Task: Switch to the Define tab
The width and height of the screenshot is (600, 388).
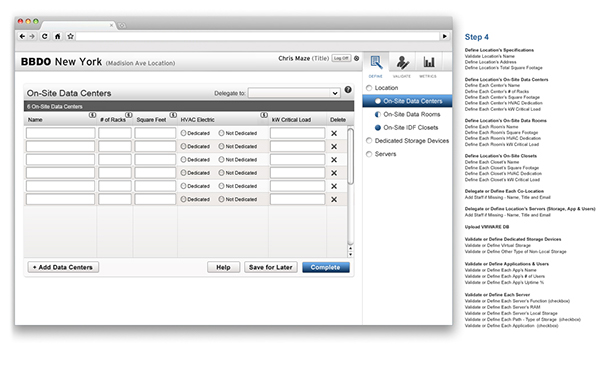Action: 376,66
